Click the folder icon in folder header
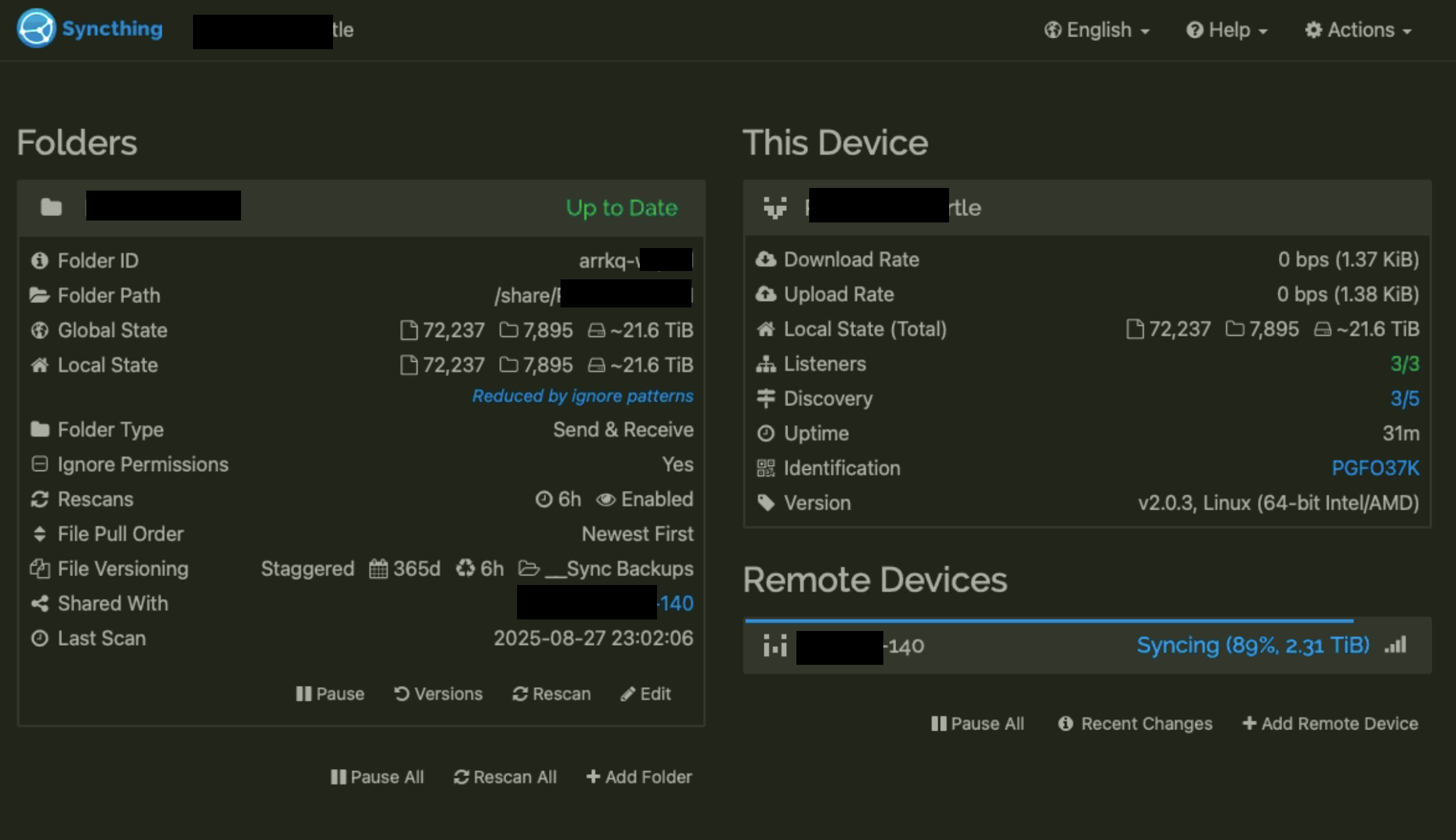Image resolution: width=1456 pixels, height=840 pixels. pos(51,207)
